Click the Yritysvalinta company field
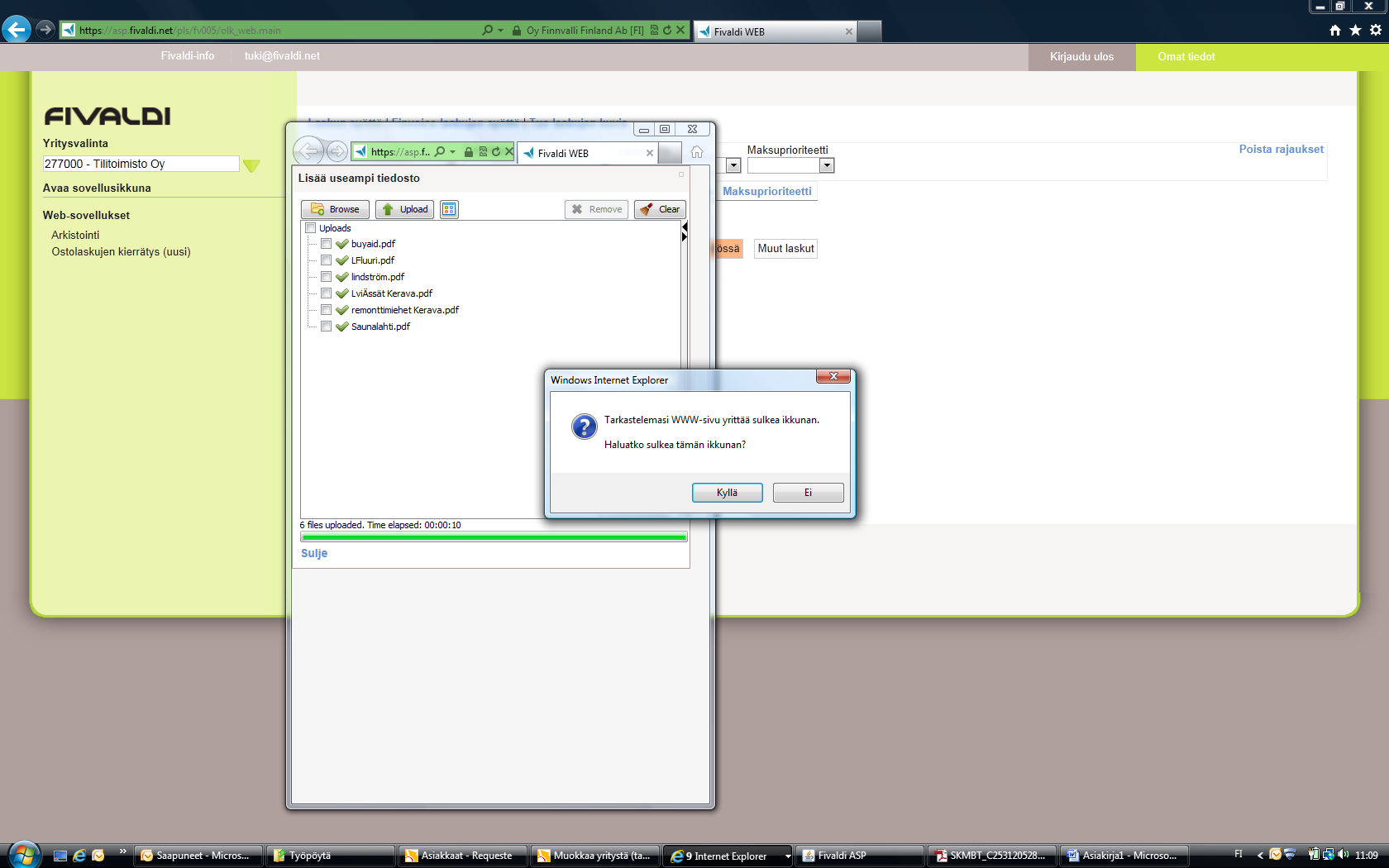Image resolution: width=1389 pixels, height=868 pixels. click(x=141, y=164)
